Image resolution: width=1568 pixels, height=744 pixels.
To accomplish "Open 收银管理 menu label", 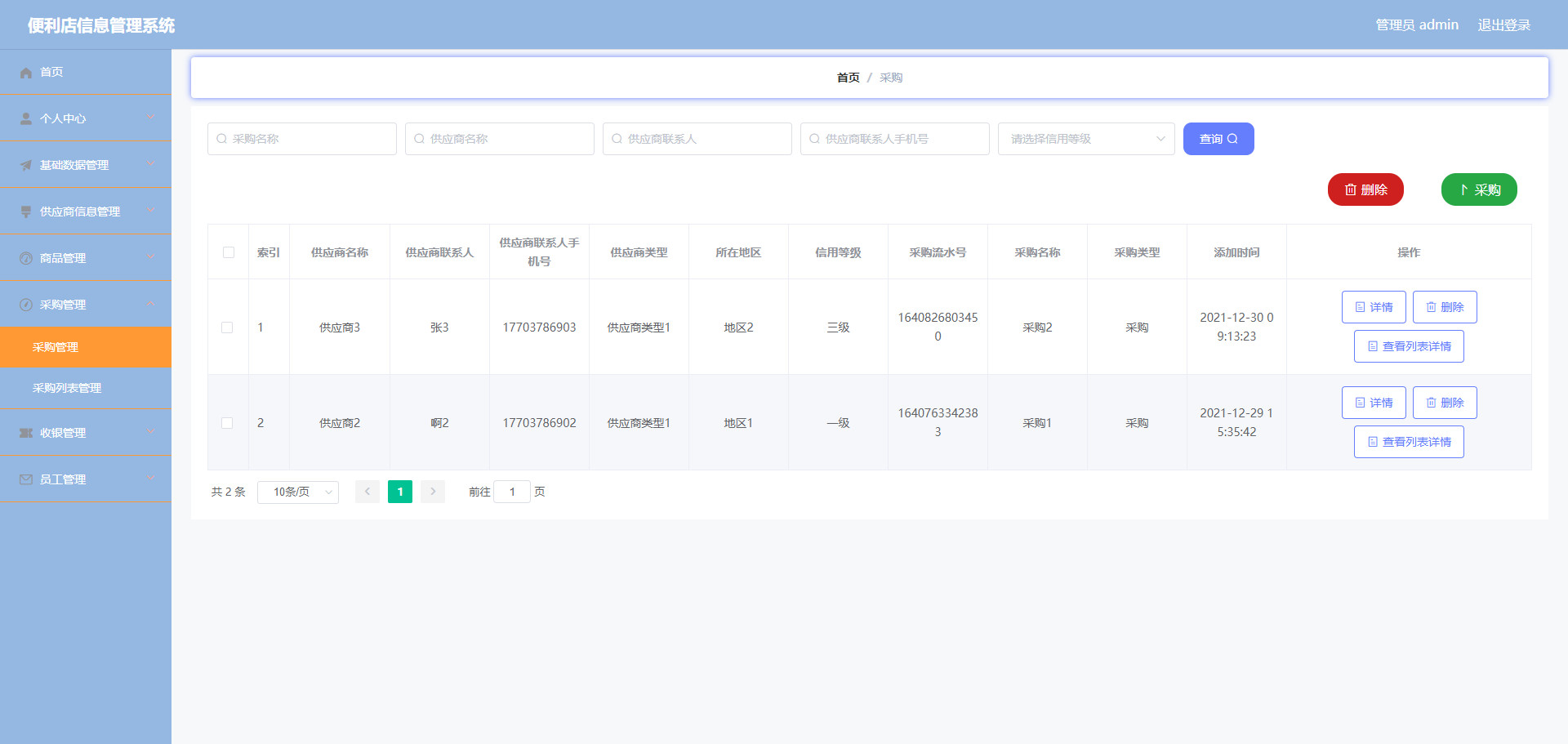I will coord(63,433).
